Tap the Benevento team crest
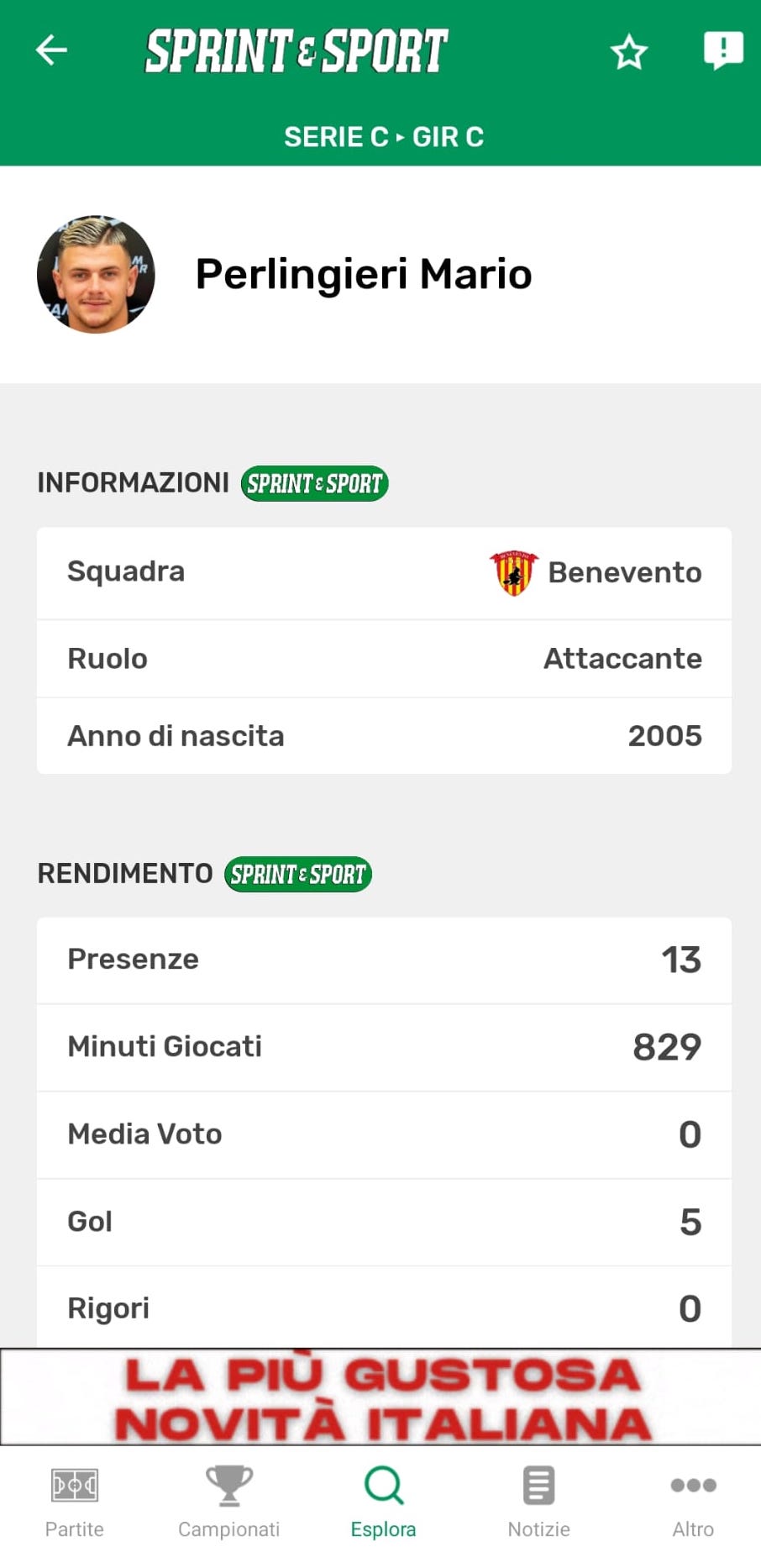 point(513,573)
